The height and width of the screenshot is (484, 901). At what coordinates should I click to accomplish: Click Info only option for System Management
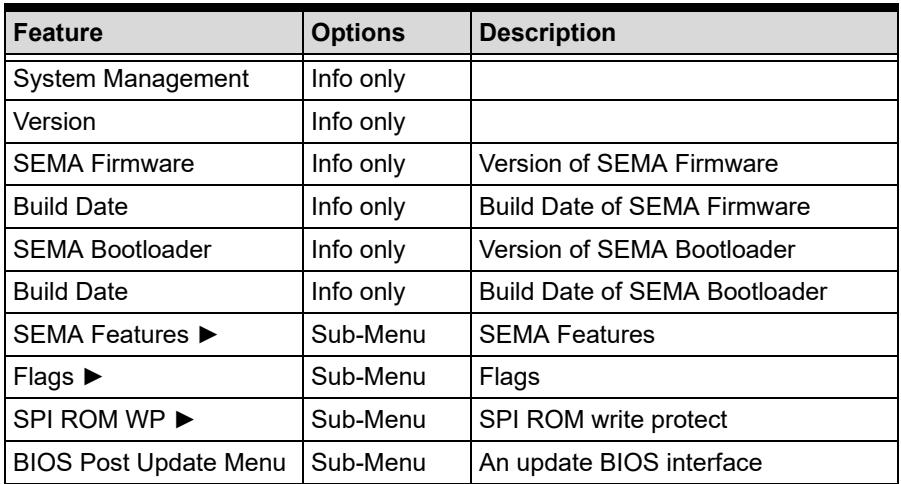(358, 79)
